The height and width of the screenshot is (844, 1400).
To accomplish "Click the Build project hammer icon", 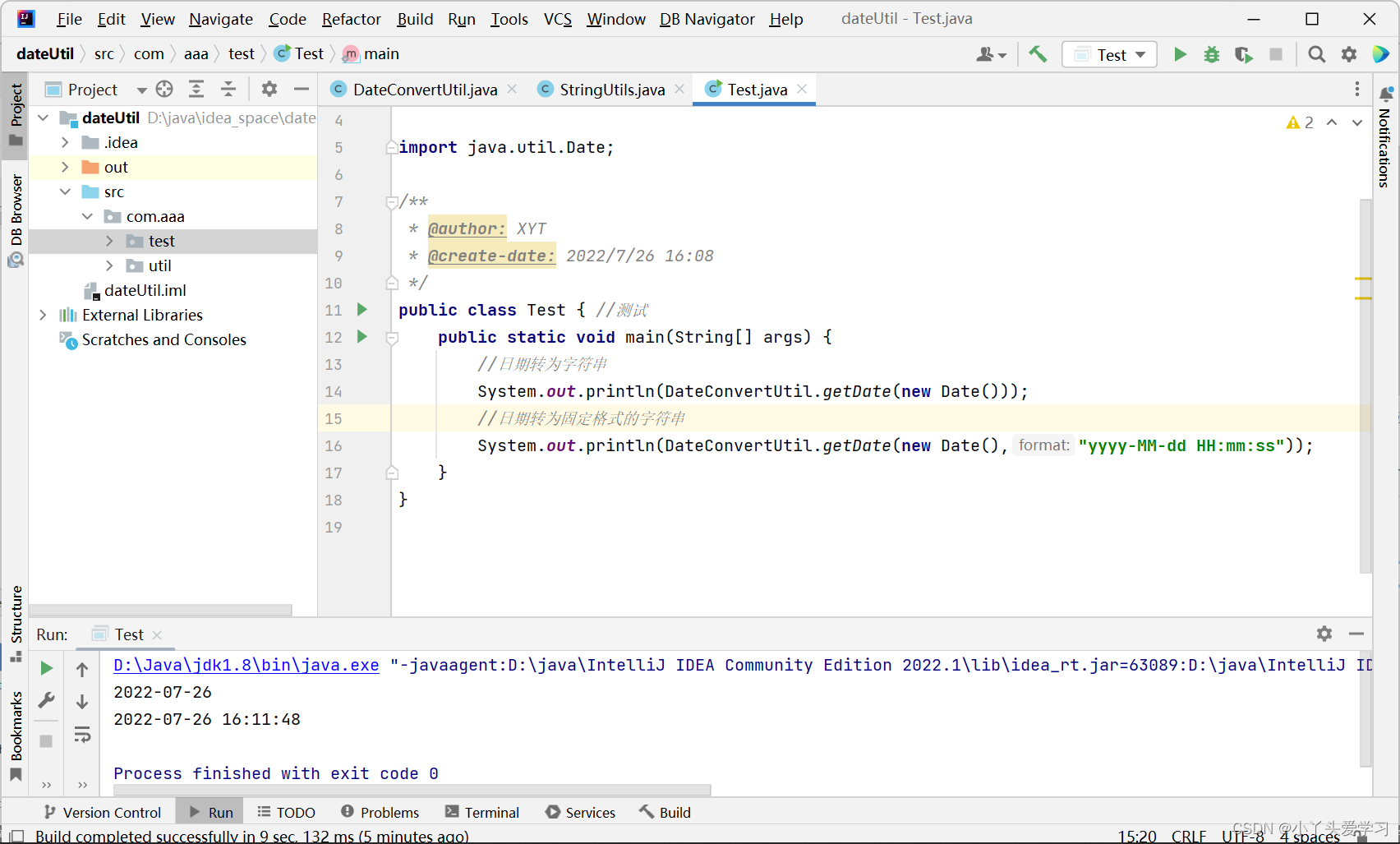I will pyautogui.click(x=1038, y=54).
